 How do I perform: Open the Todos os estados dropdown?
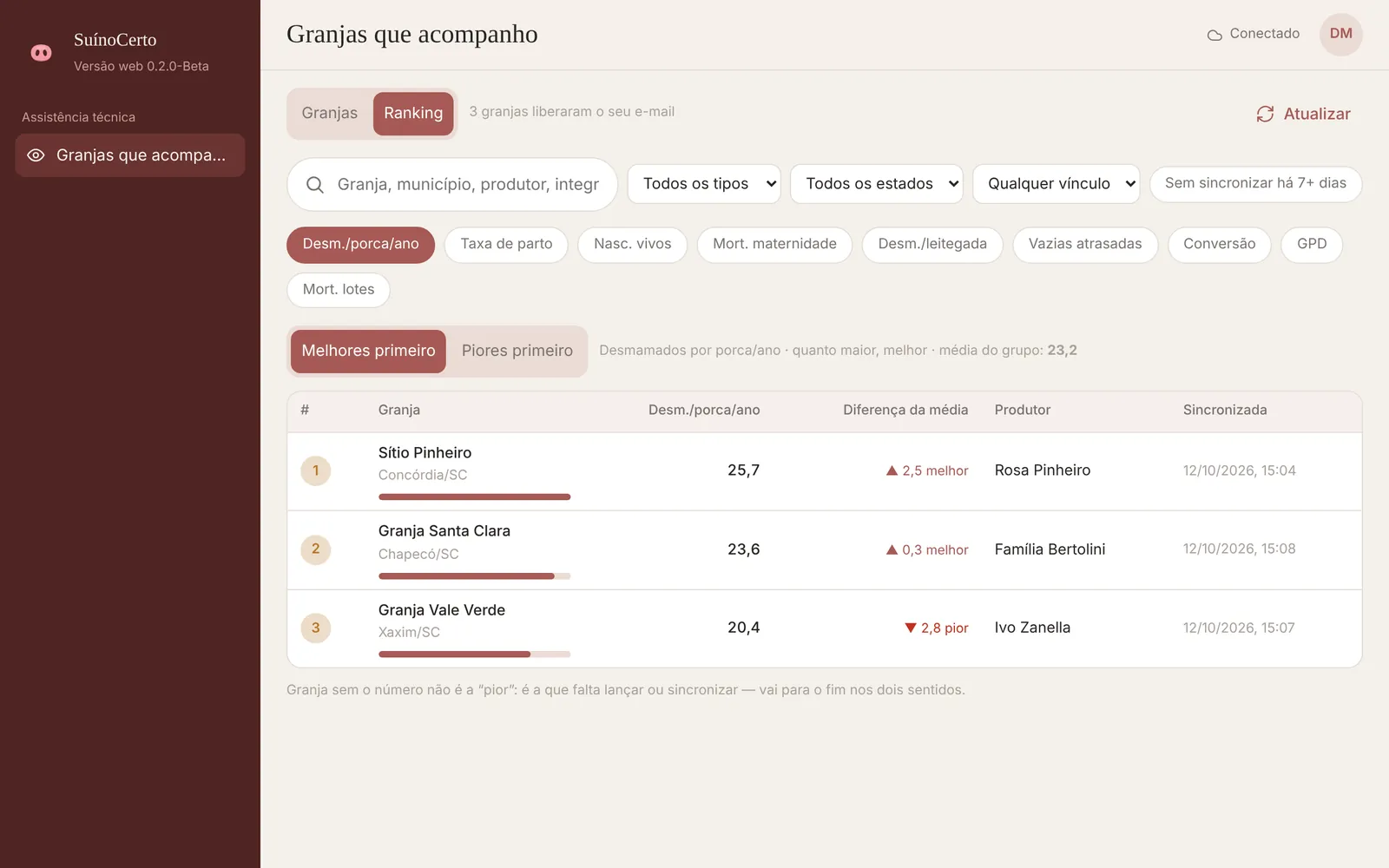[877, 184]
